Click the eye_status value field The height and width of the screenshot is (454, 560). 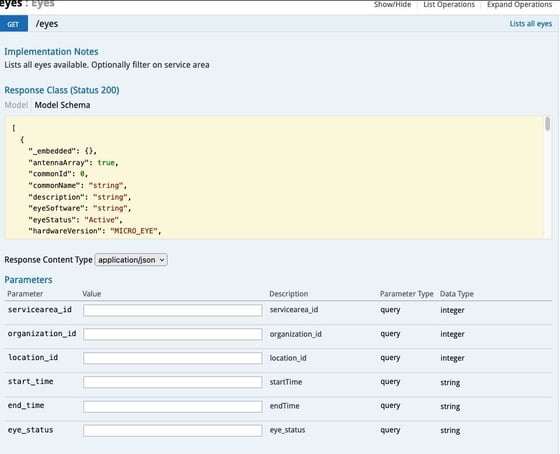172,430
